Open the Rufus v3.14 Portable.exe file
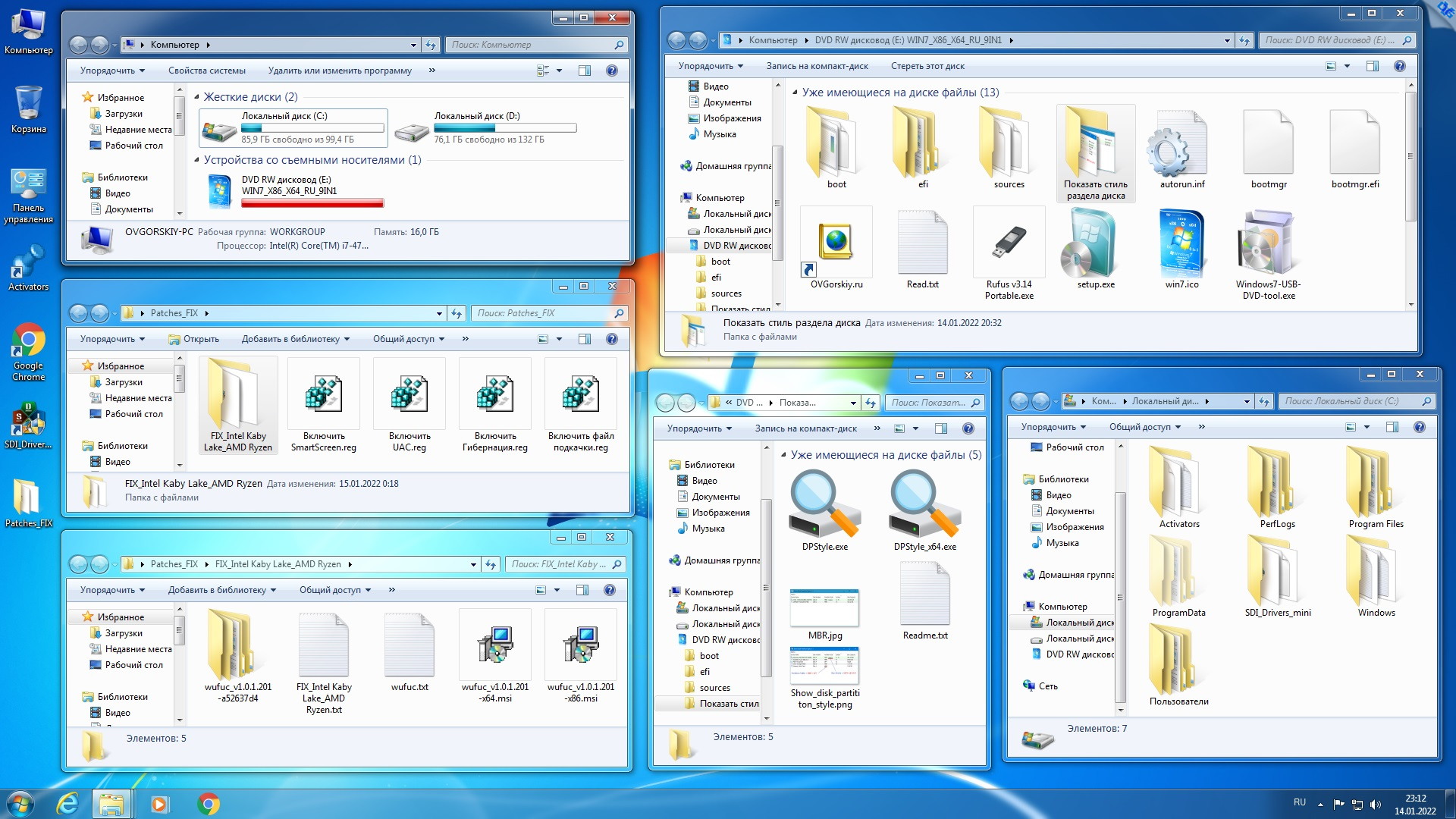The image size is (1456, 819). coord(1009,244)
